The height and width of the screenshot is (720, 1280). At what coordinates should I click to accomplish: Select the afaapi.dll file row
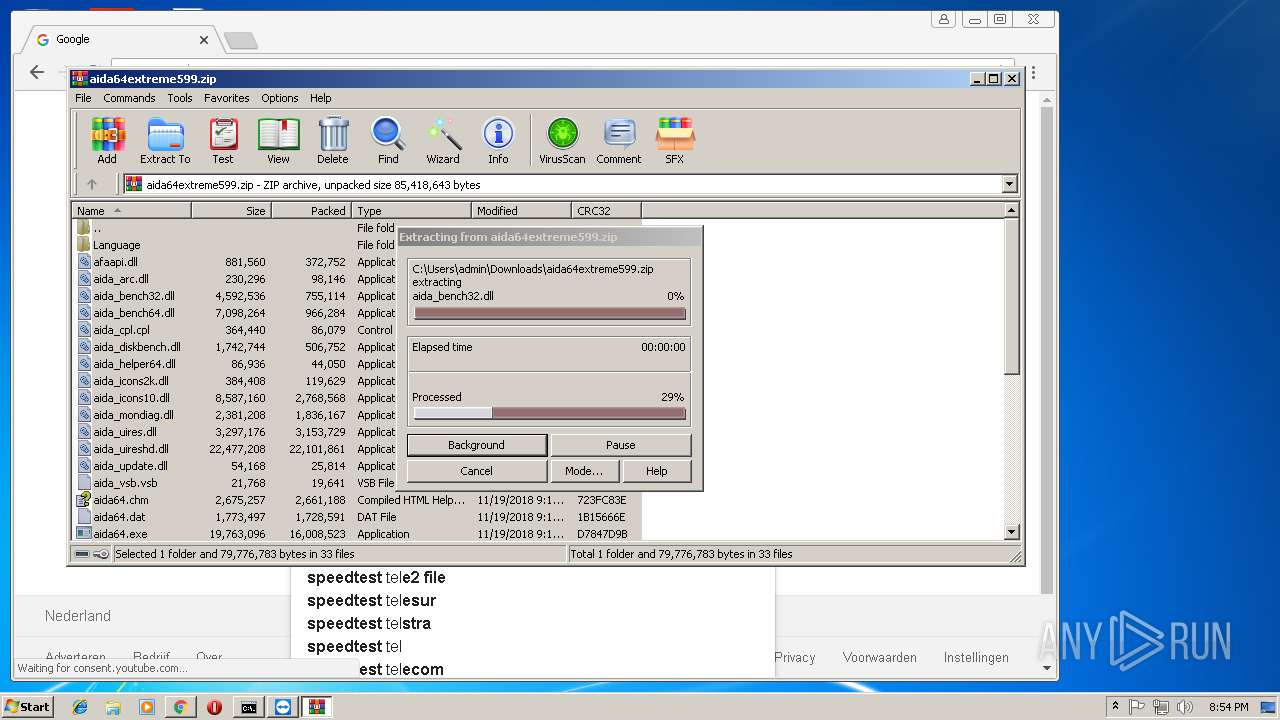[356, 262]
